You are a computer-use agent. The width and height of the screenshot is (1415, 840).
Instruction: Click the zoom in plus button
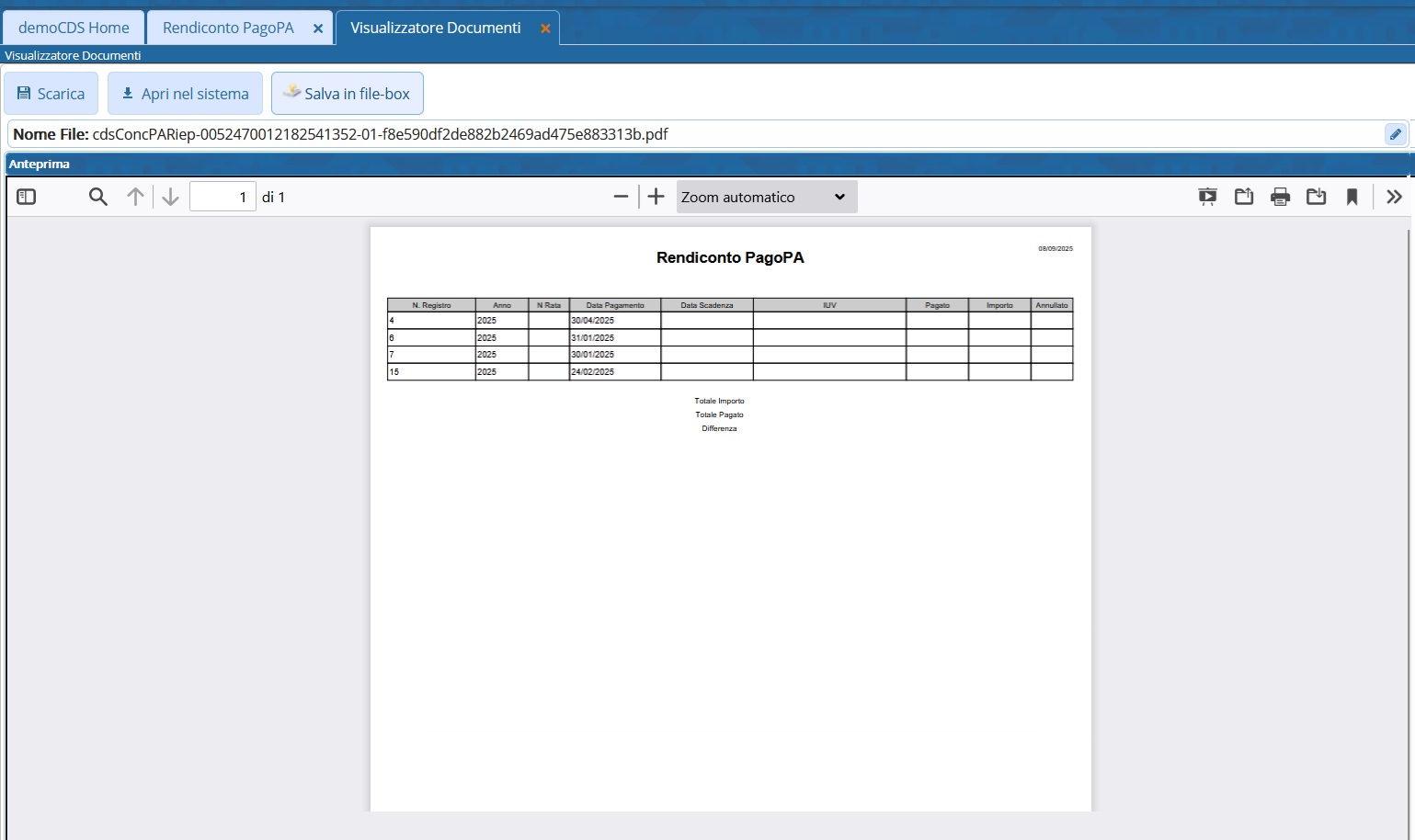(656, 197)
